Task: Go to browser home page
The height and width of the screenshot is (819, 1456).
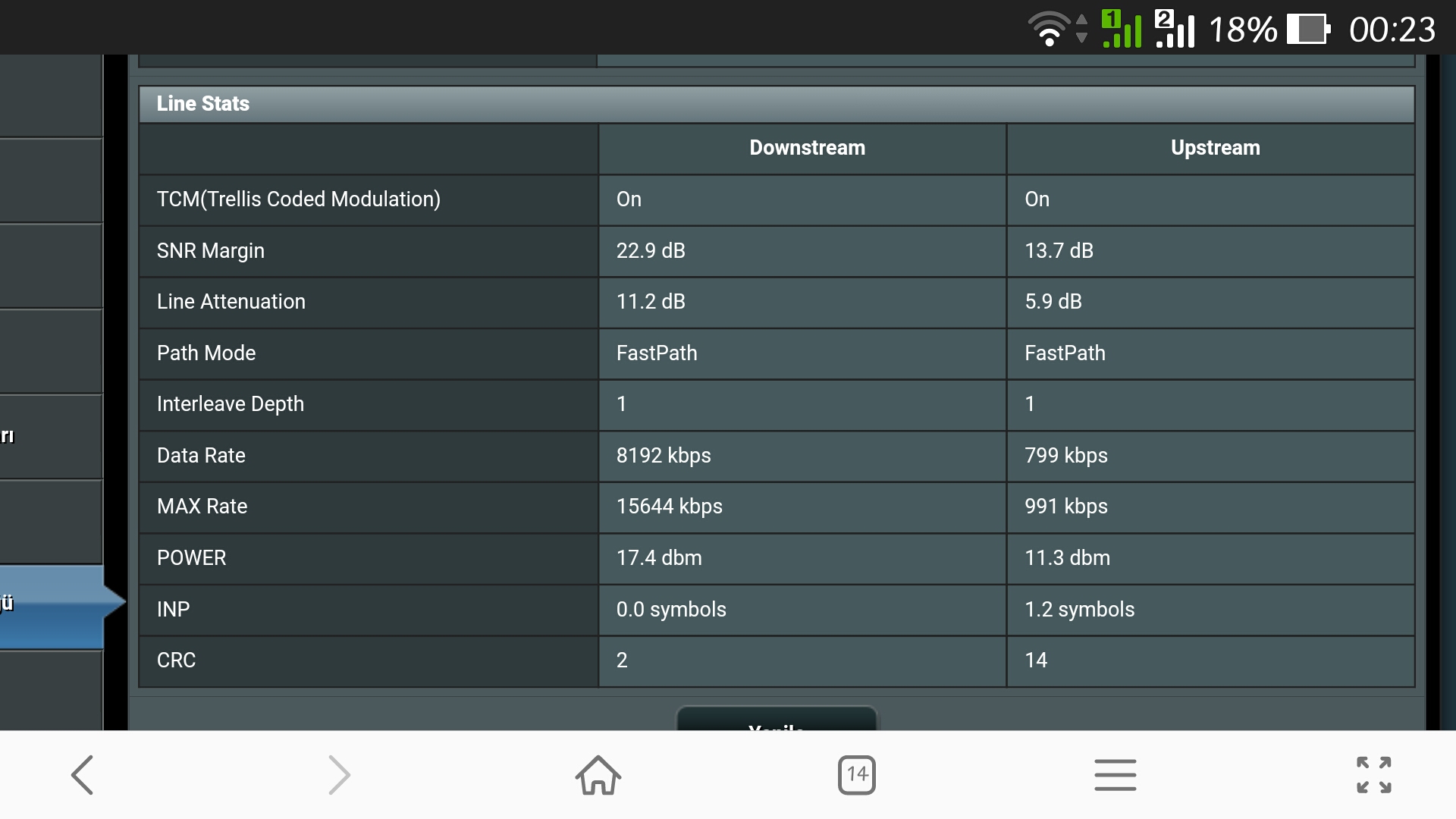Action: pos(598,774)
